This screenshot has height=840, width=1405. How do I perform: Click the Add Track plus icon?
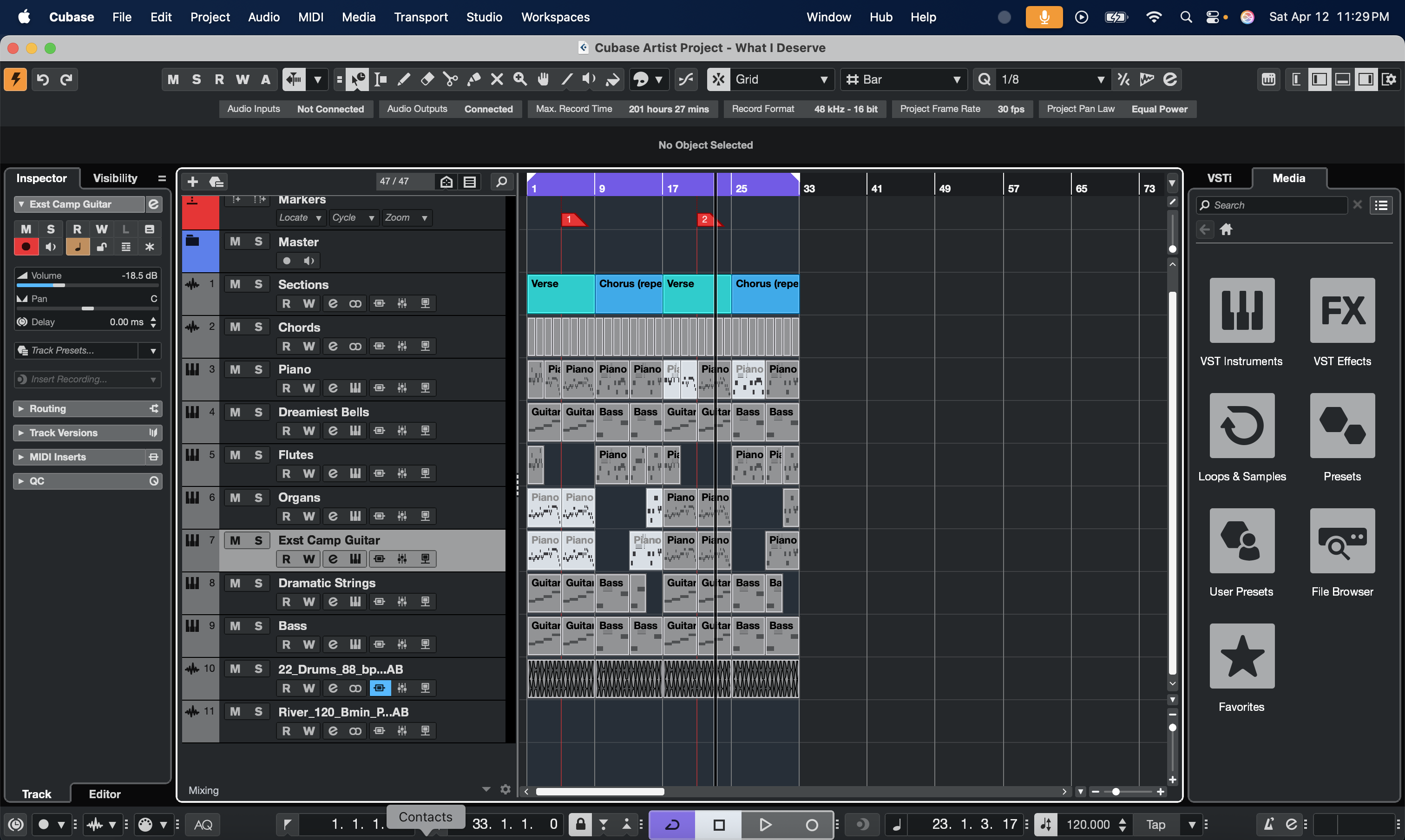[x=192, y=182]
